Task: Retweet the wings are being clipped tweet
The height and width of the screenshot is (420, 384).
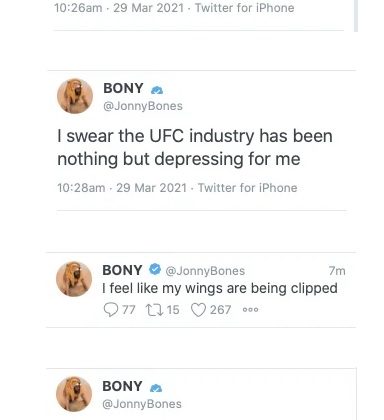Action: click(x=154, y=310)
